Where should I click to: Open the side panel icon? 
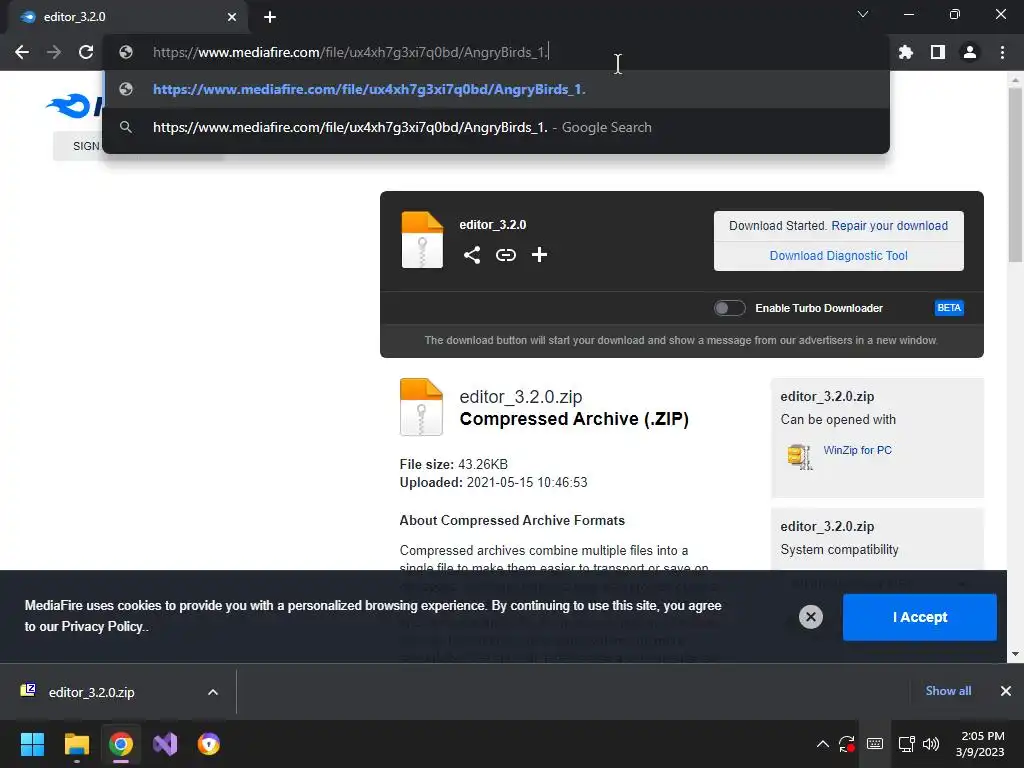[x=938, y=52]
